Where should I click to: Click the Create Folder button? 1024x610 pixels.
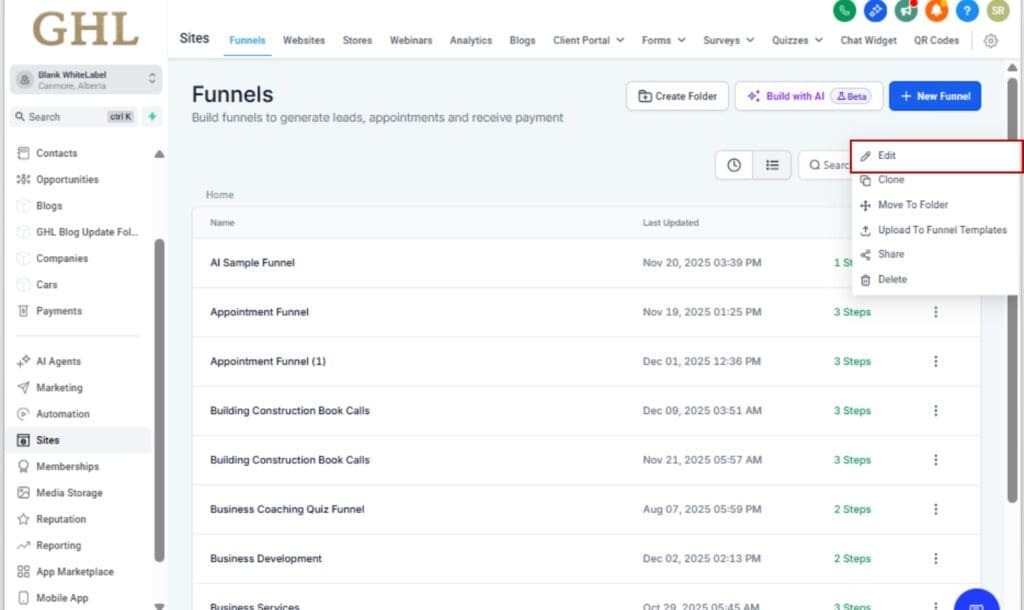[677, 96]
